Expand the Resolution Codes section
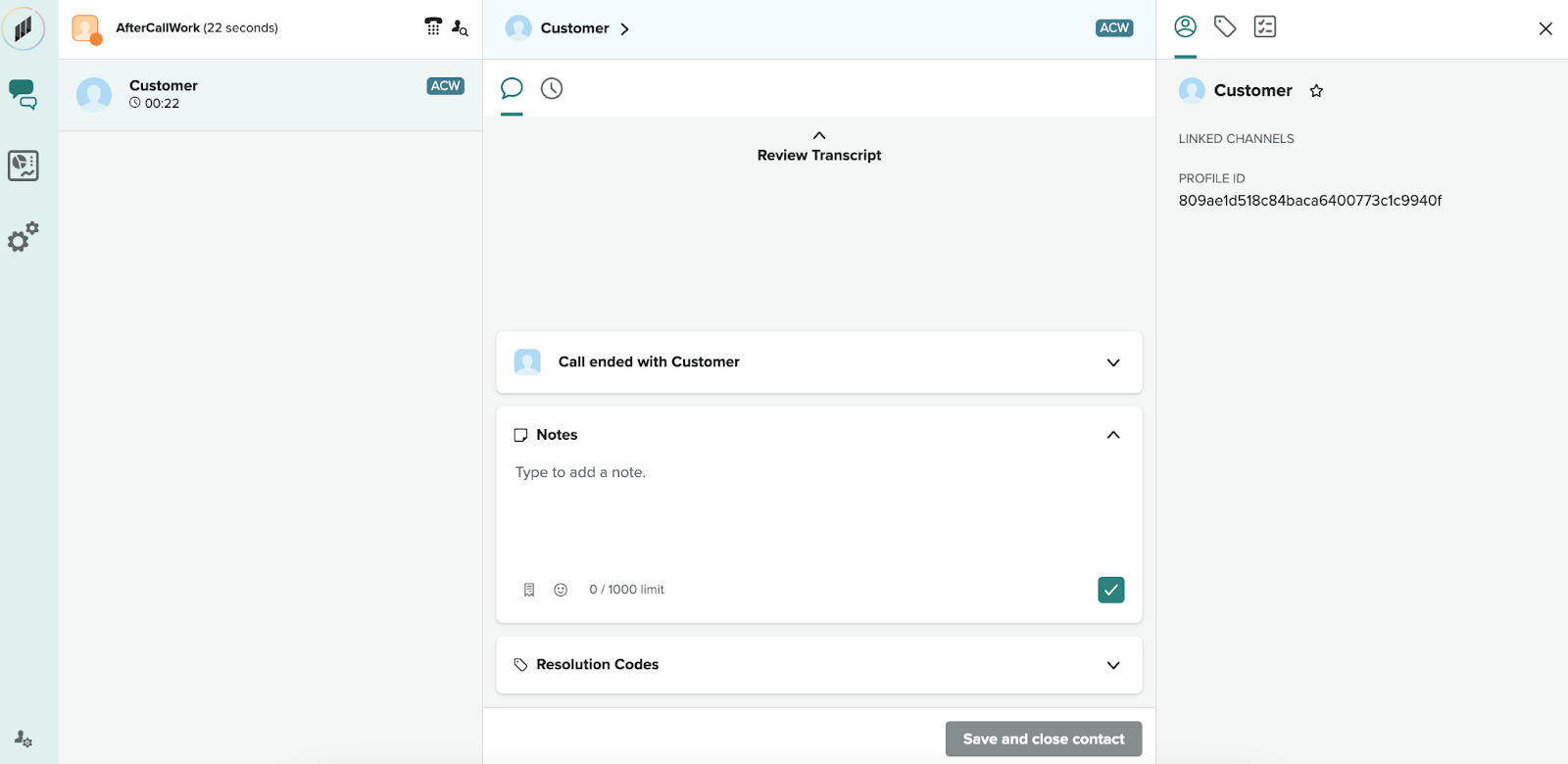1568x764 pixels. (x=1112, y=665)
